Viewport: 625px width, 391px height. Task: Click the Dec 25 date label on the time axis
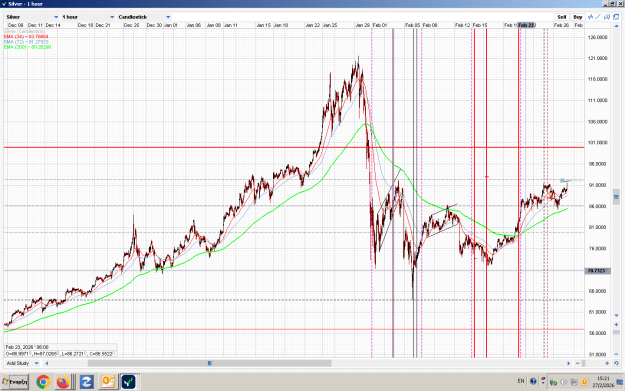pyautogui.click(x=132, y=25)
